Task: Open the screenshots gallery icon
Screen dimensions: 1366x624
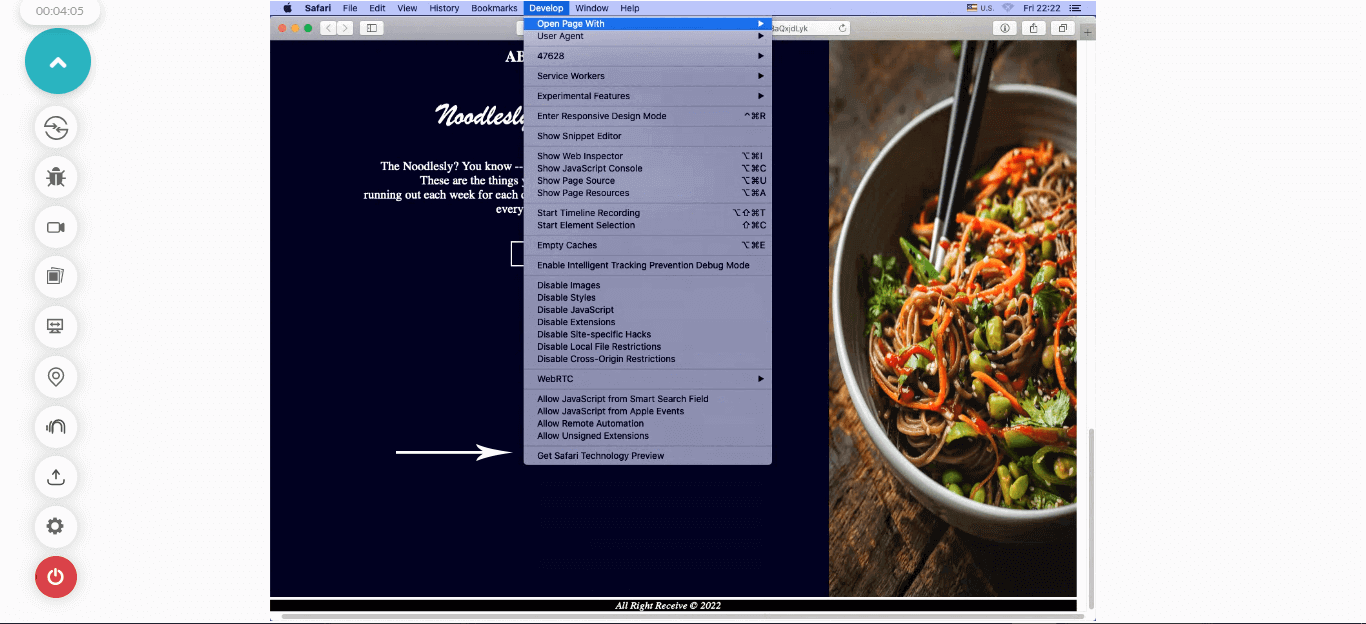Action: click(56, 277)
